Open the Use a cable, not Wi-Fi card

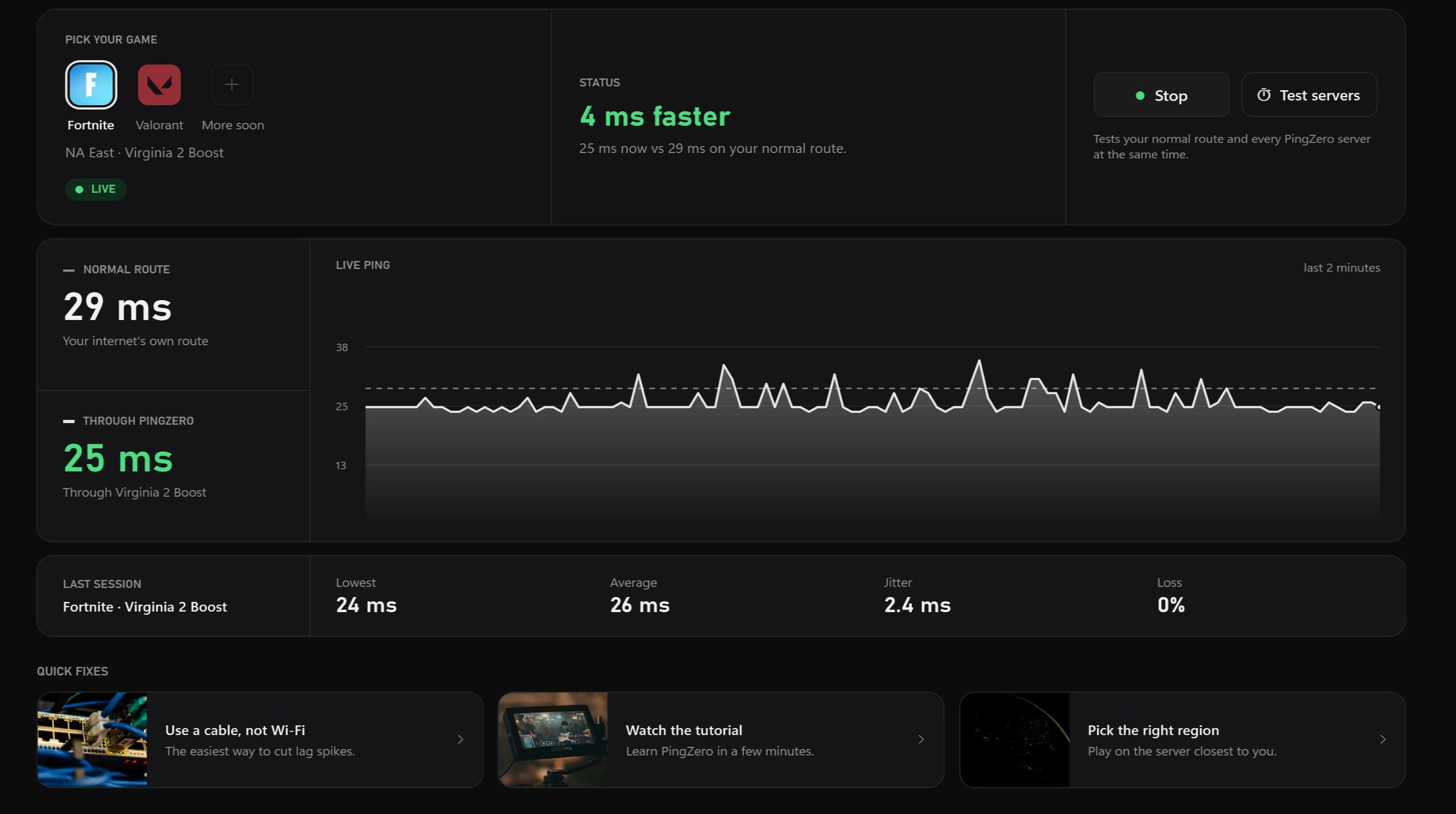[260, 740]
